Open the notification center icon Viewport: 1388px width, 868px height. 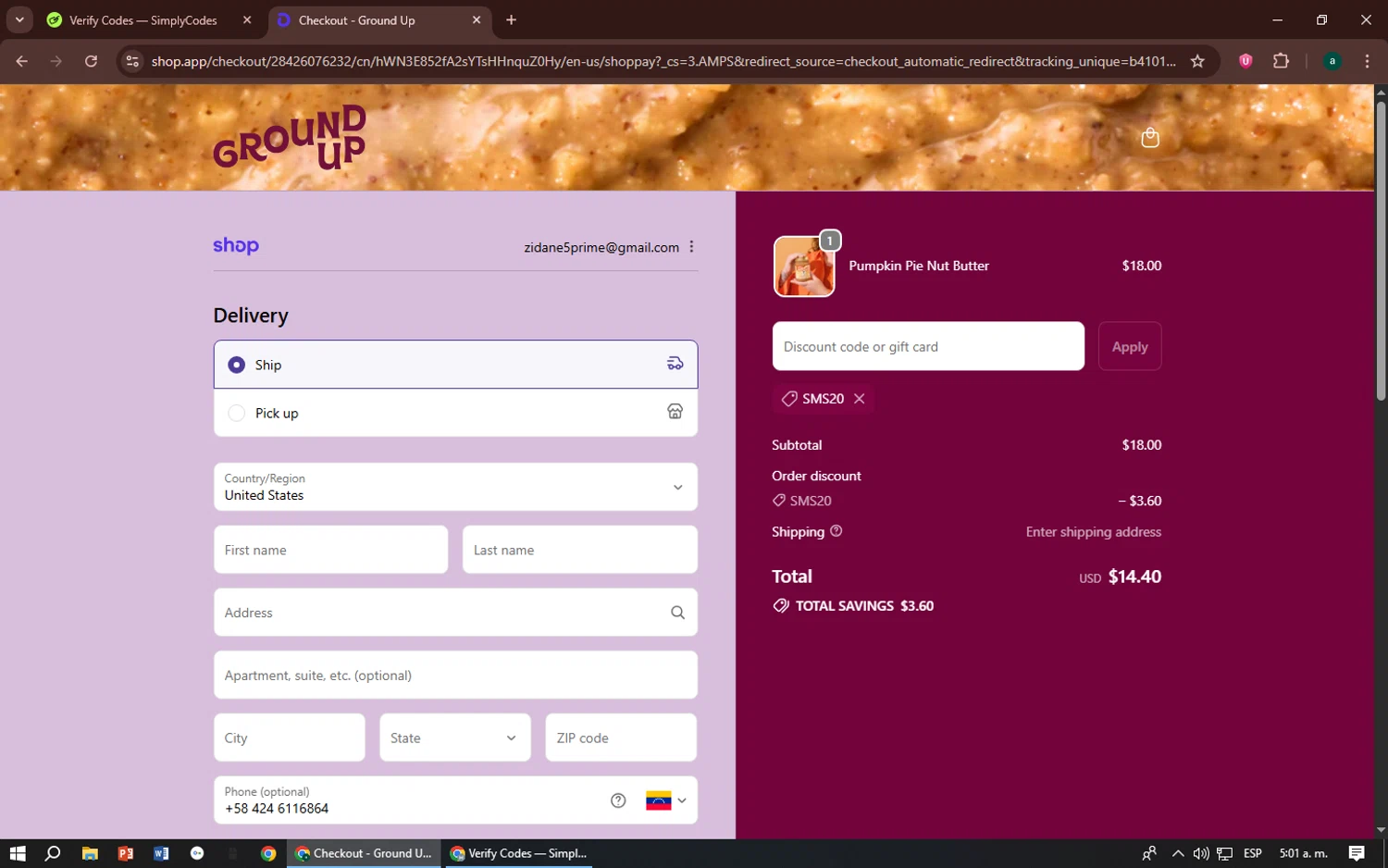click(1357, 853)
